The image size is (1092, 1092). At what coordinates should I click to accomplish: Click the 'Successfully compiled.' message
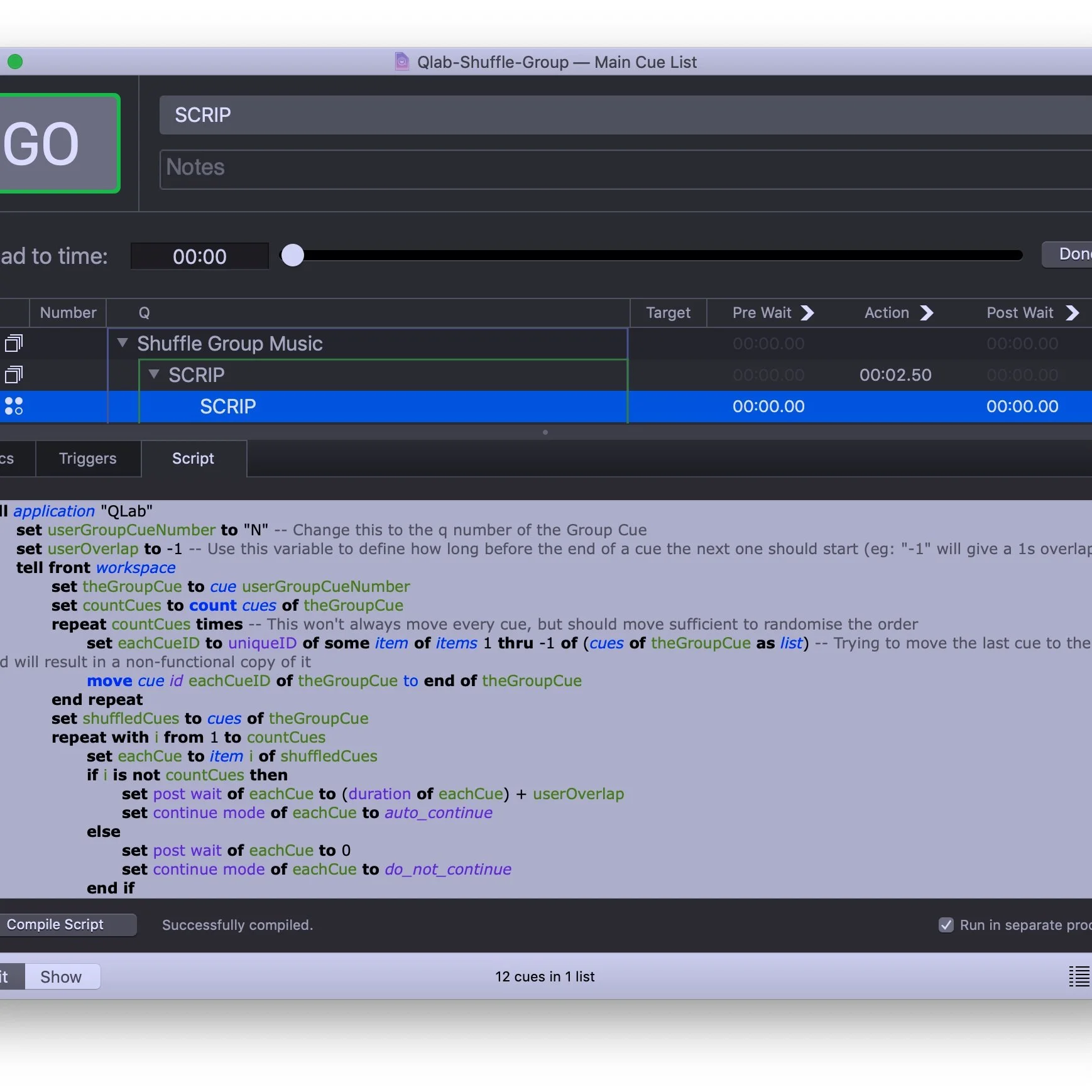click(x=238, y=925)
